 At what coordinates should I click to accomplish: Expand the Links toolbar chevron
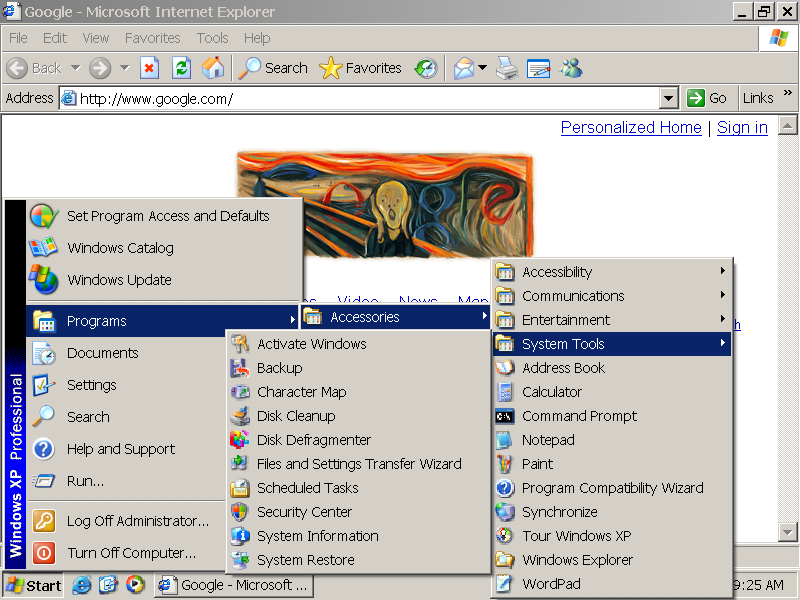(x=787, y=93)
